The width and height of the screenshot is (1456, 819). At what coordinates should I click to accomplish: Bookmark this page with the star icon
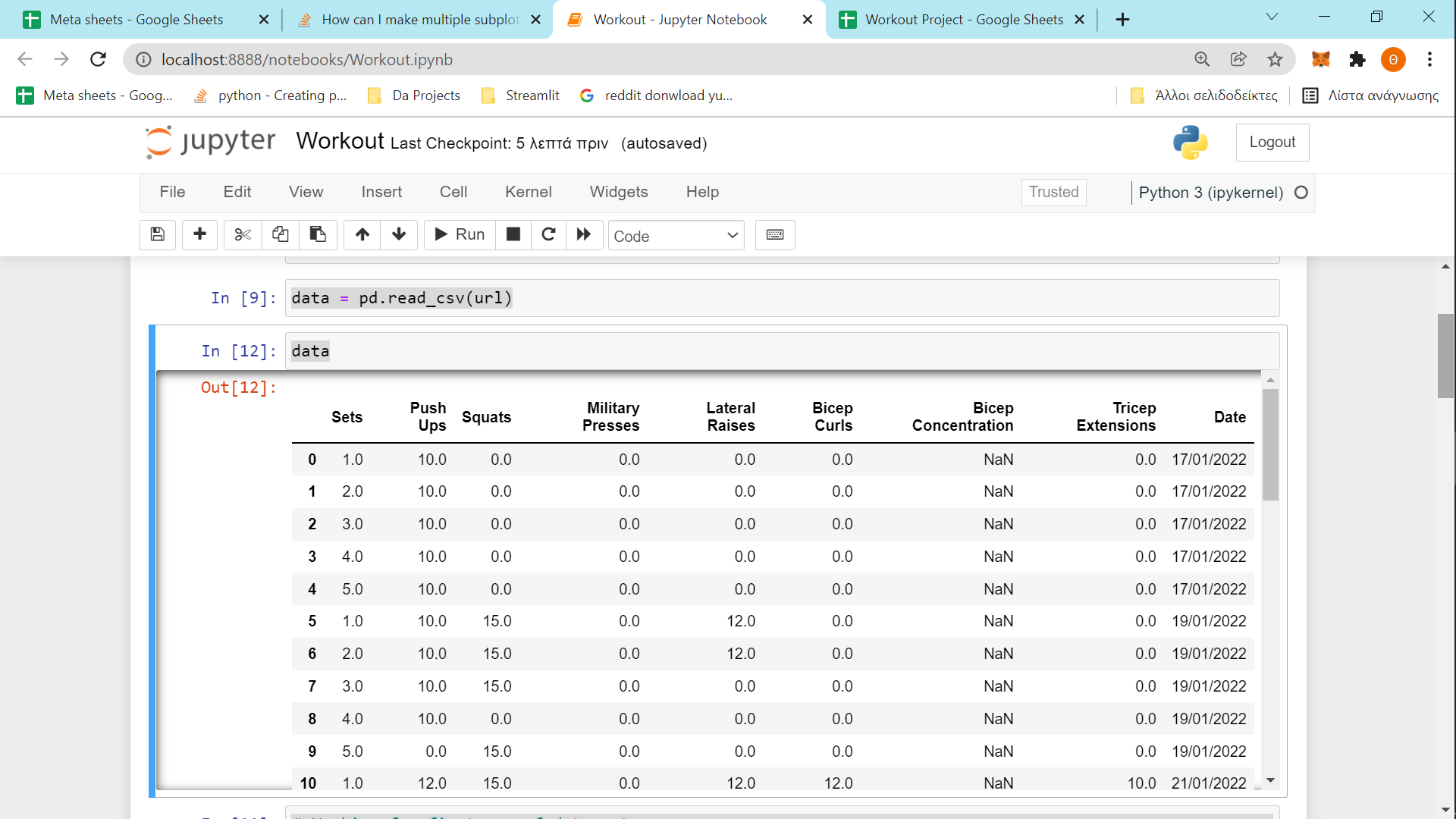[1275, 59]
